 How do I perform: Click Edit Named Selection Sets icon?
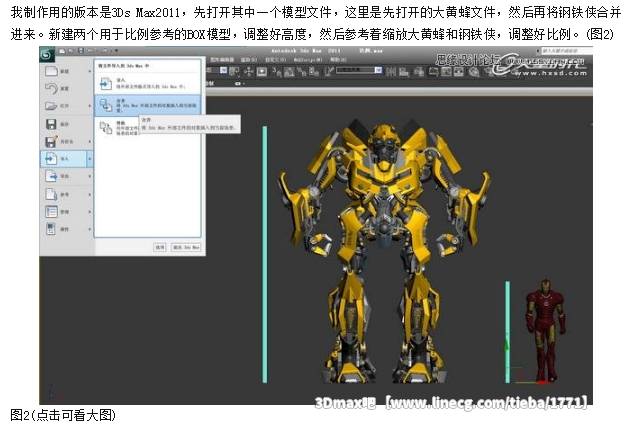point(328,72)
